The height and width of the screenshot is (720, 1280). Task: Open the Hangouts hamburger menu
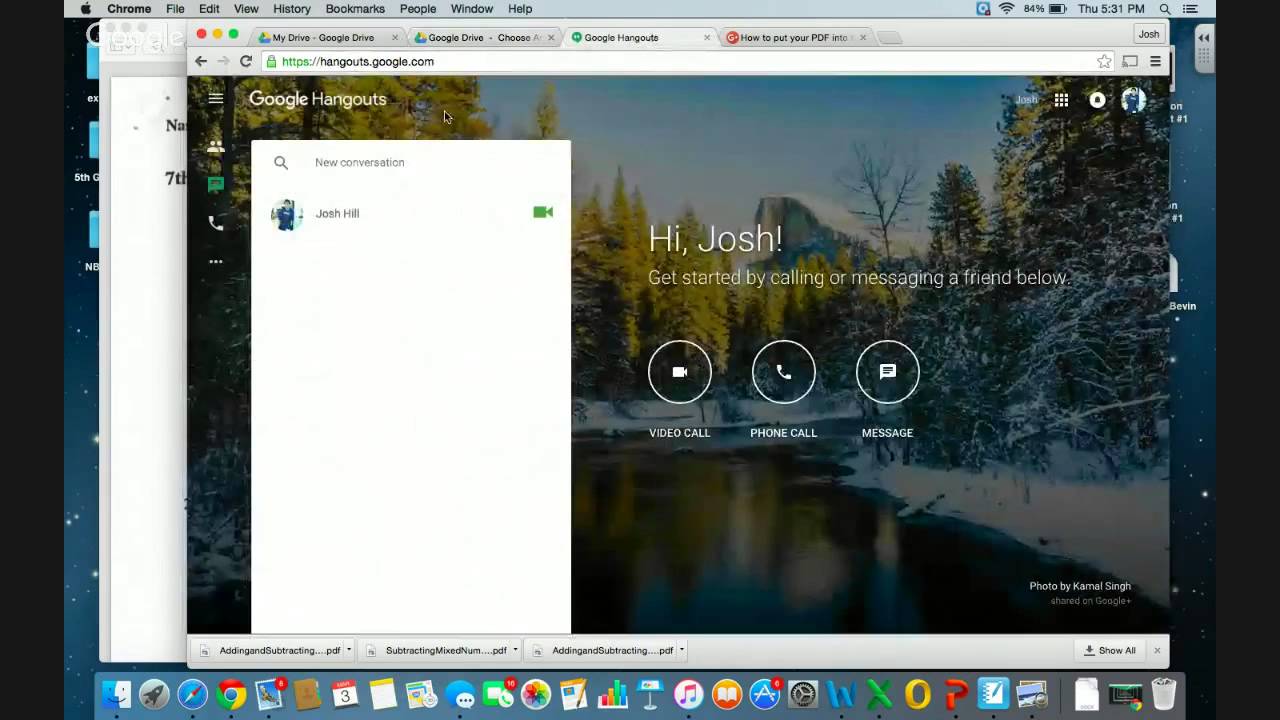[x=215, y=99]
